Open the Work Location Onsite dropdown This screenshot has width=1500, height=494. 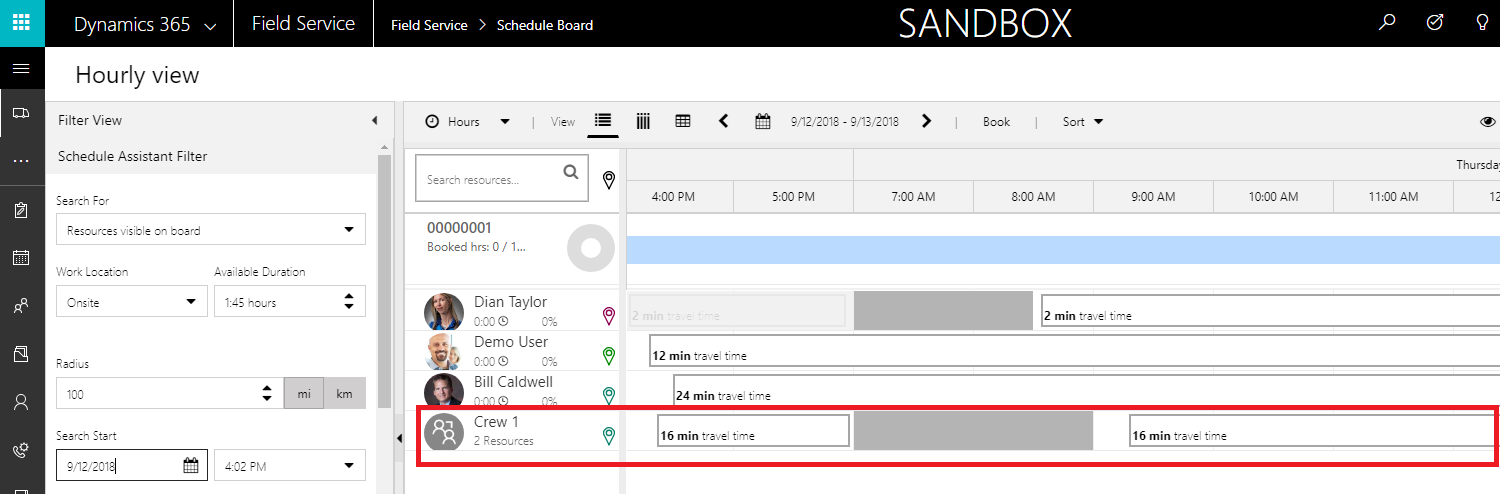(130, 302)
